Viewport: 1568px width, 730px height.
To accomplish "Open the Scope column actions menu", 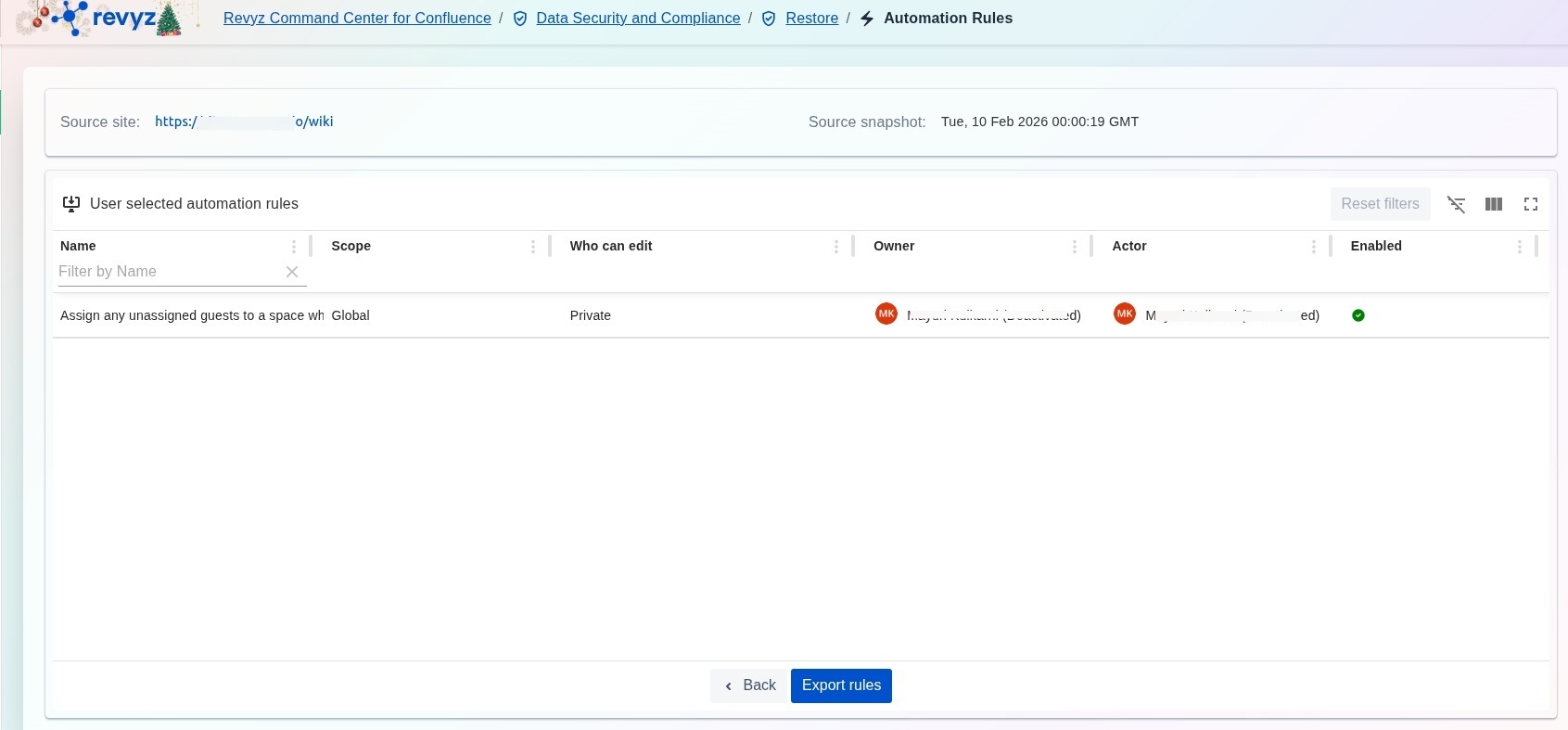I will pos(532,247).
